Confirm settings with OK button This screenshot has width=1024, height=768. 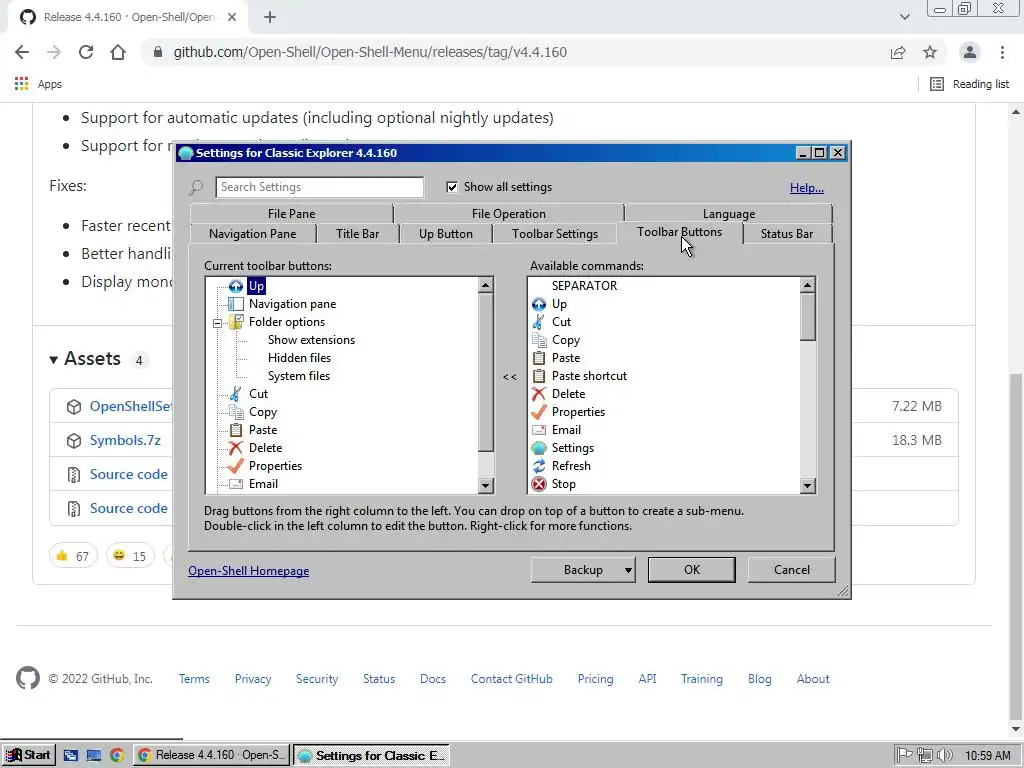[692, 569]
